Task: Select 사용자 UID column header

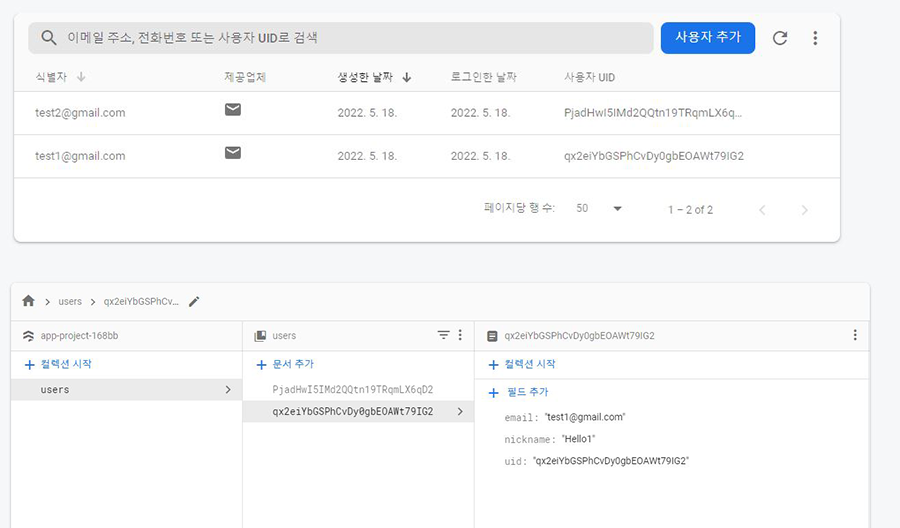Action: [589, 77]
